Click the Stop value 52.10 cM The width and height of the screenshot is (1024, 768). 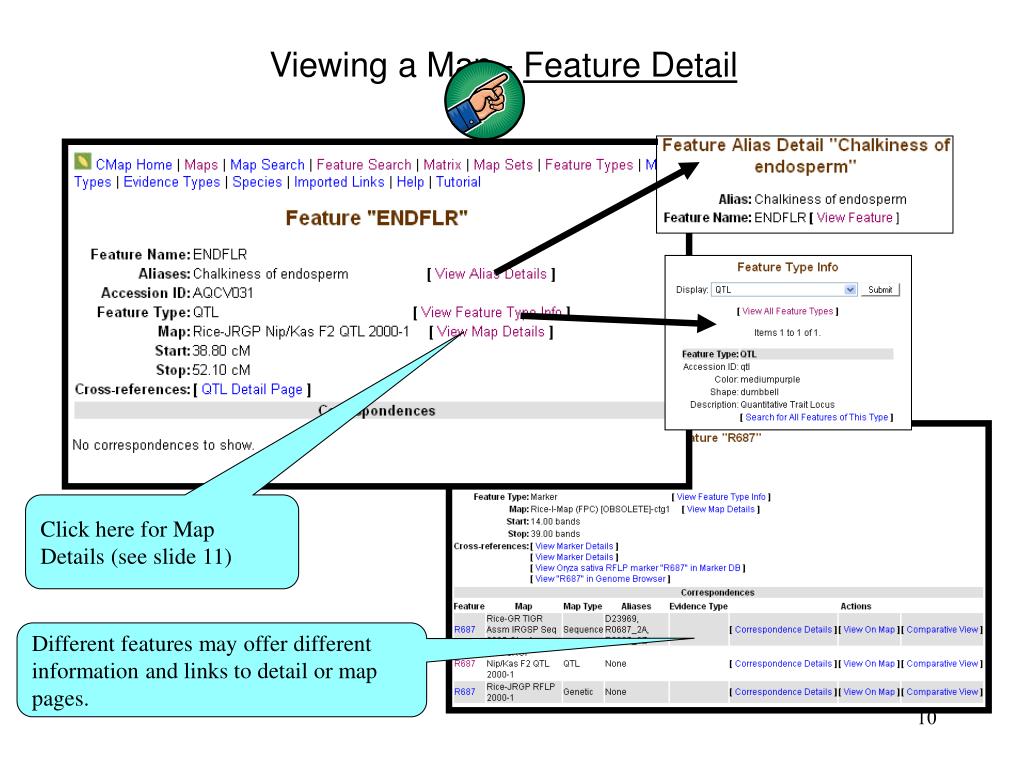(x=221, y=370)
